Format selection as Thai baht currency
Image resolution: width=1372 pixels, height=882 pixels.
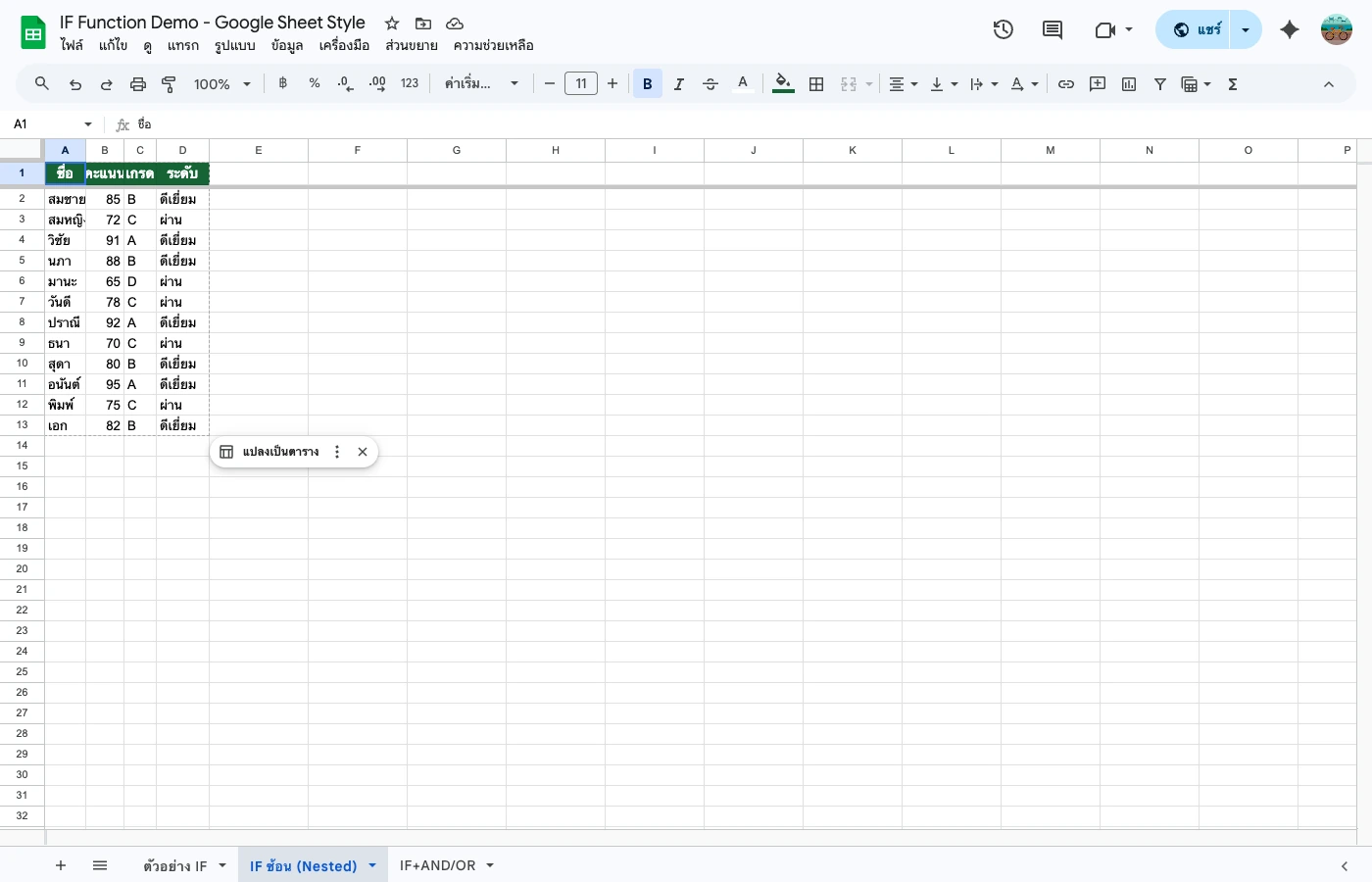(282, 84)
